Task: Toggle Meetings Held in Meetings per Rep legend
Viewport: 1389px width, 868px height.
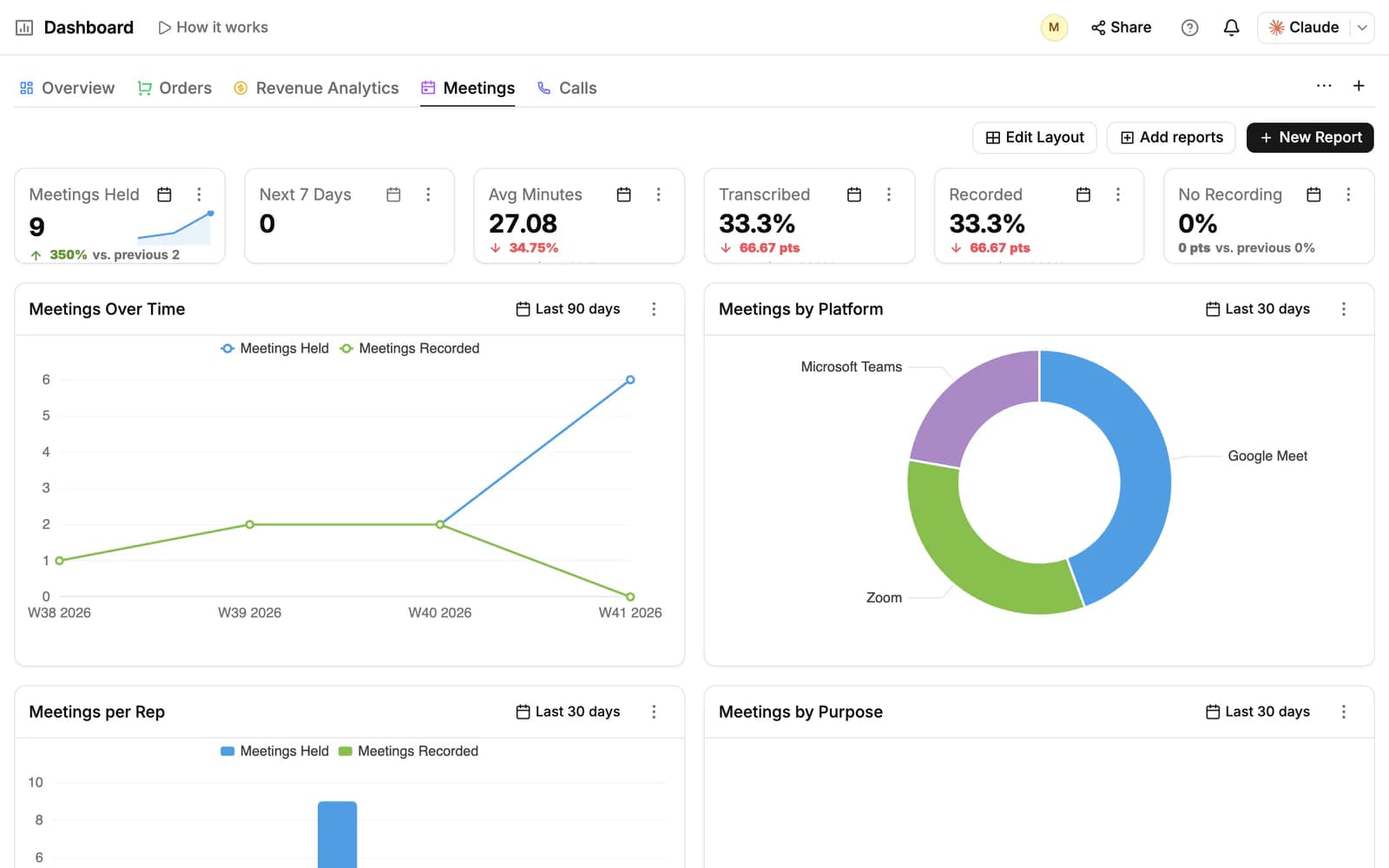Action: [274, 751]
